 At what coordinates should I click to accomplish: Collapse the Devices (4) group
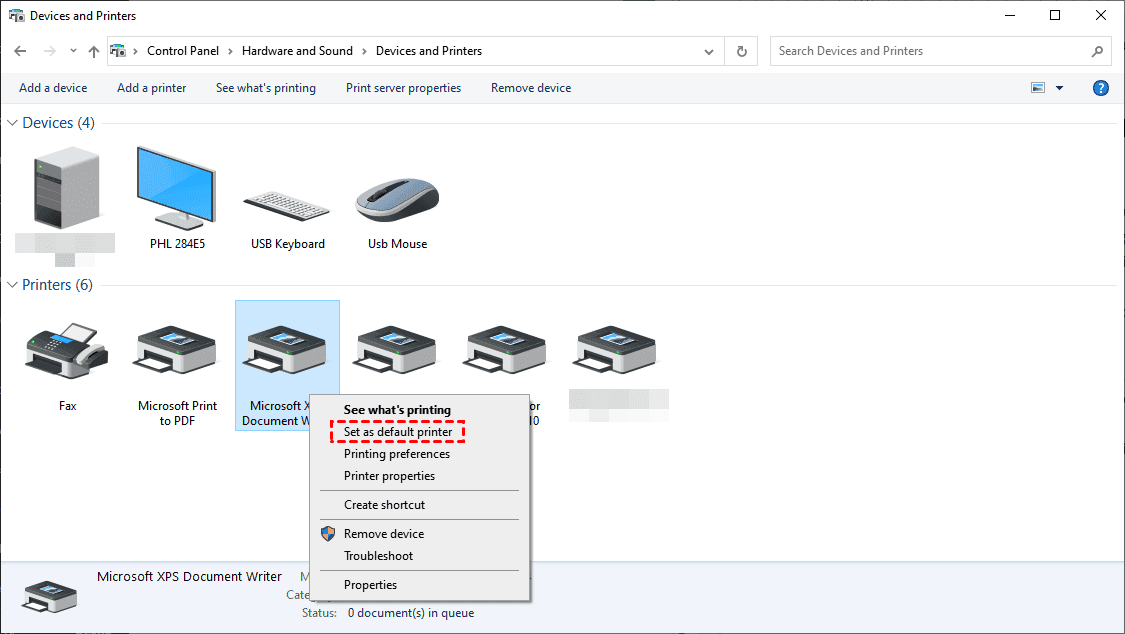[x=12, y=123]
